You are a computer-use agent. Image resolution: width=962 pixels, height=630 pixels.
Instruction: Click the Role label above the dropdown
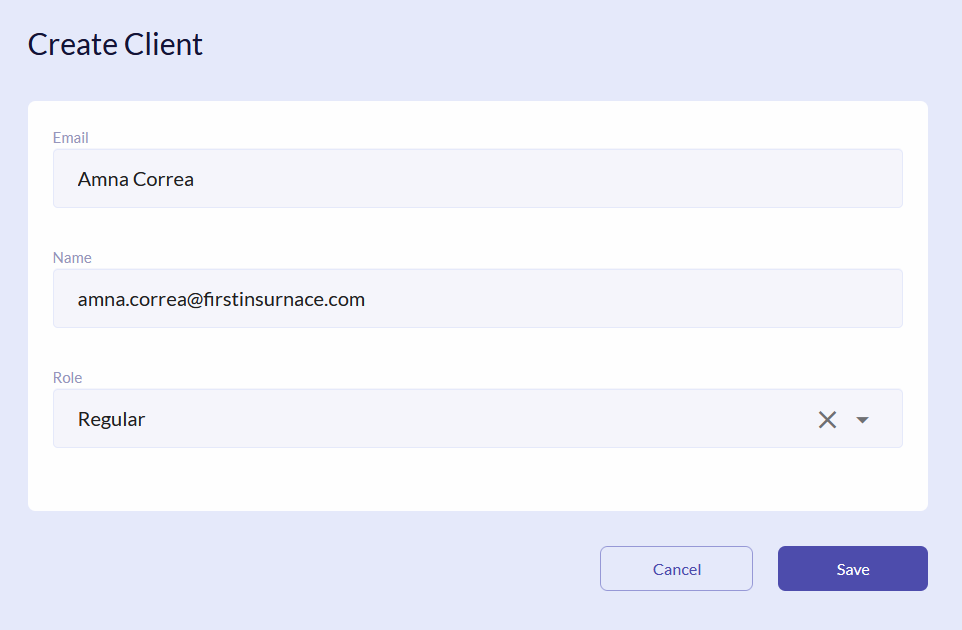pyautogui.click(x=67, y=377)
